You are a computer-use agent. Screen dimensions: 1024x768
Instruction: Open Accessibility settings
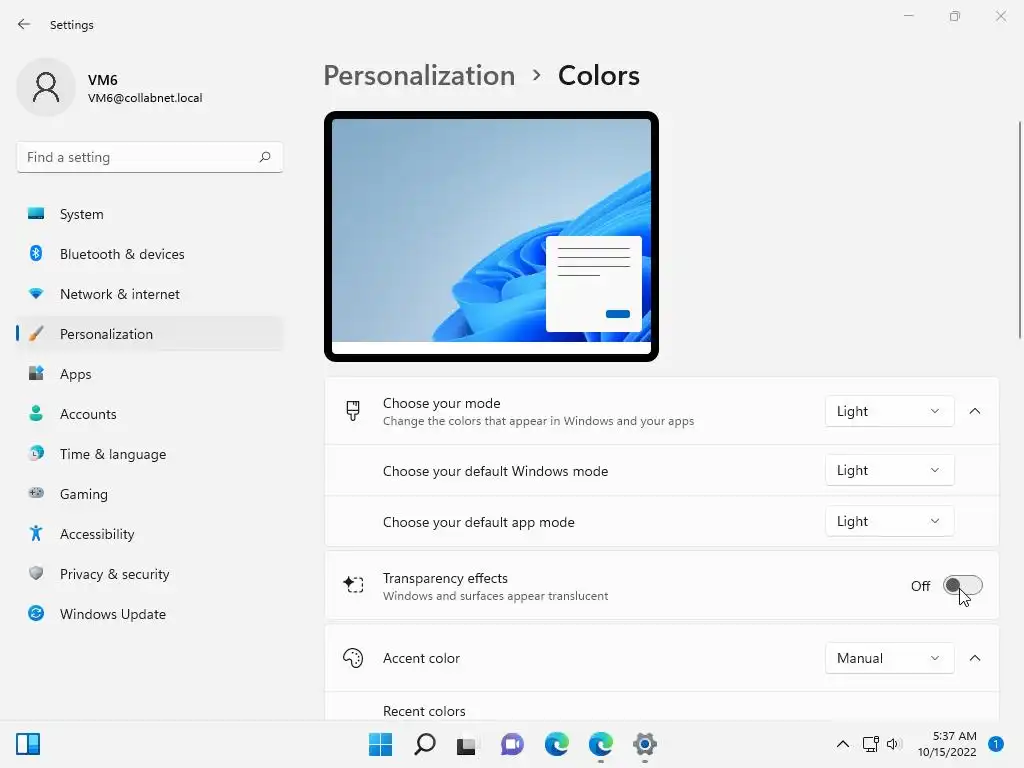point(150,534)
